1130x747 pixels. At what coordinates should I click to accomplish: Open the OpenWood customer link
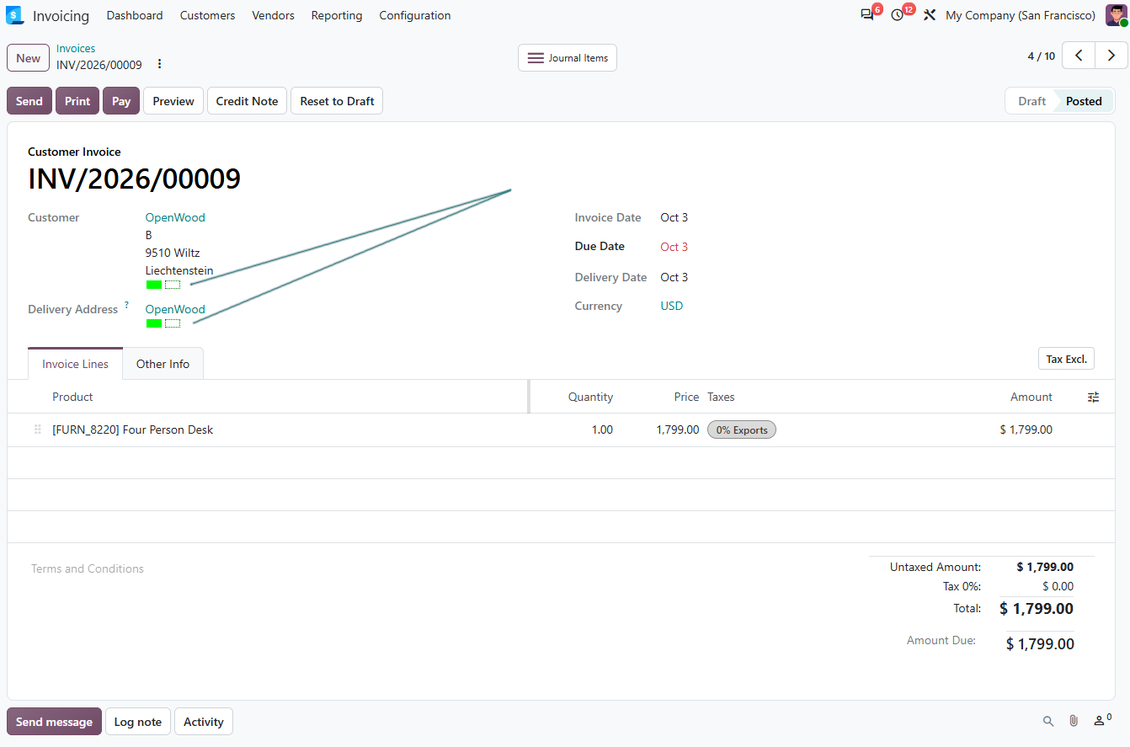175,218
